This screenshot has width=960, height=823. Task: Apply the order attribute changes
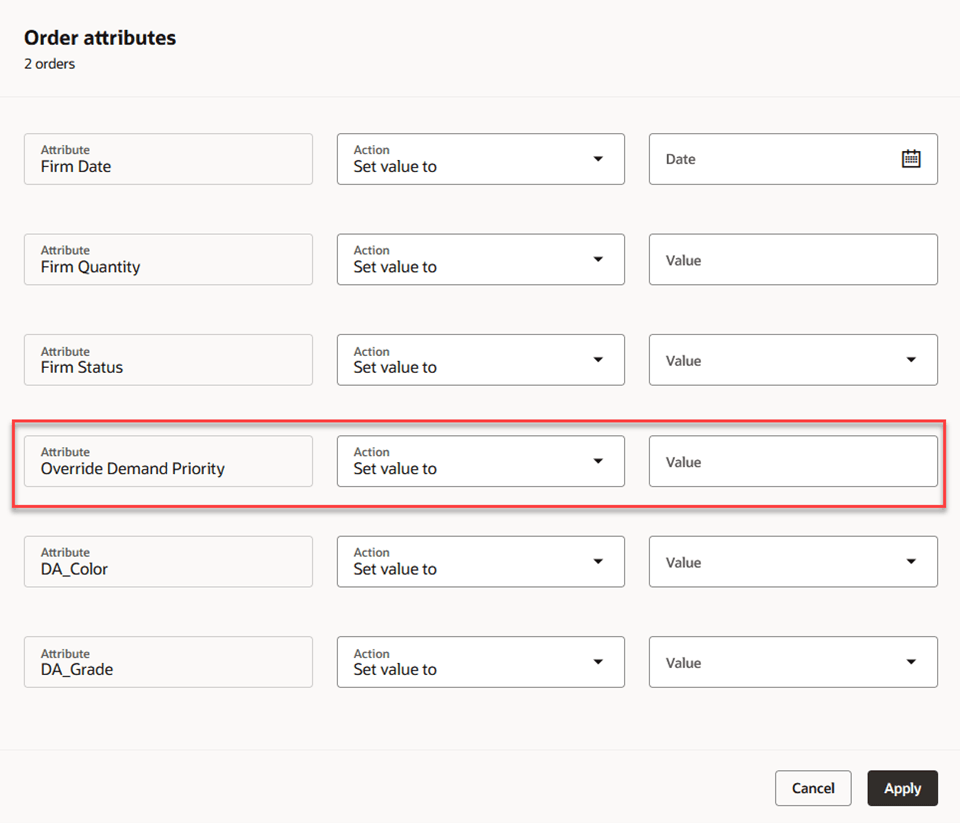902,788
